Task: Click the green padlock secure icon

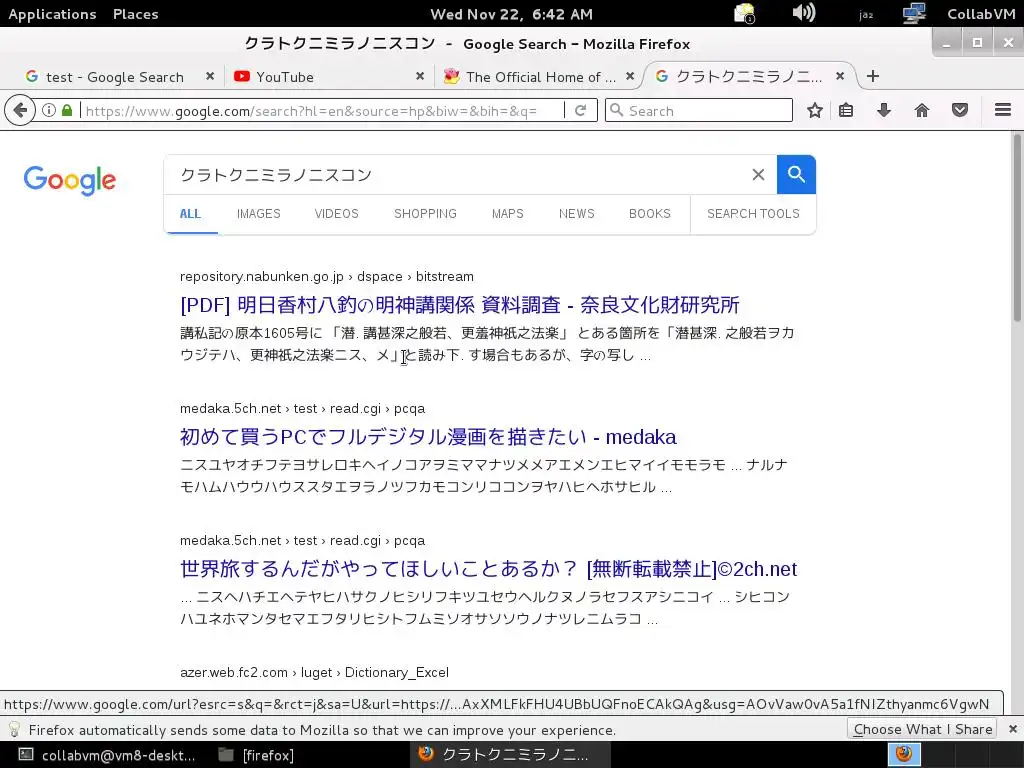Action: (x=67, y=110)
